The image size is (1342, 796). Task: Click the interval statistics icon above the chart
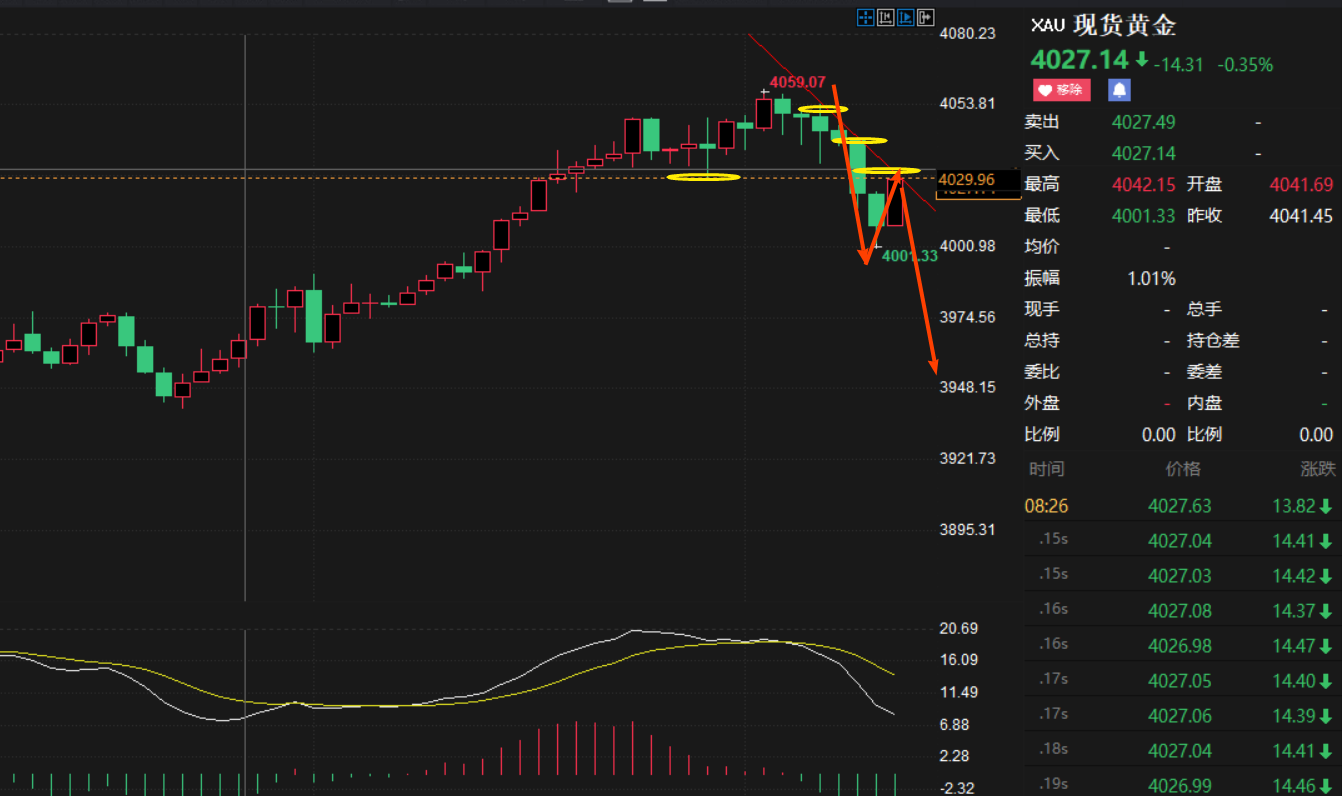(x=886, y=17)
